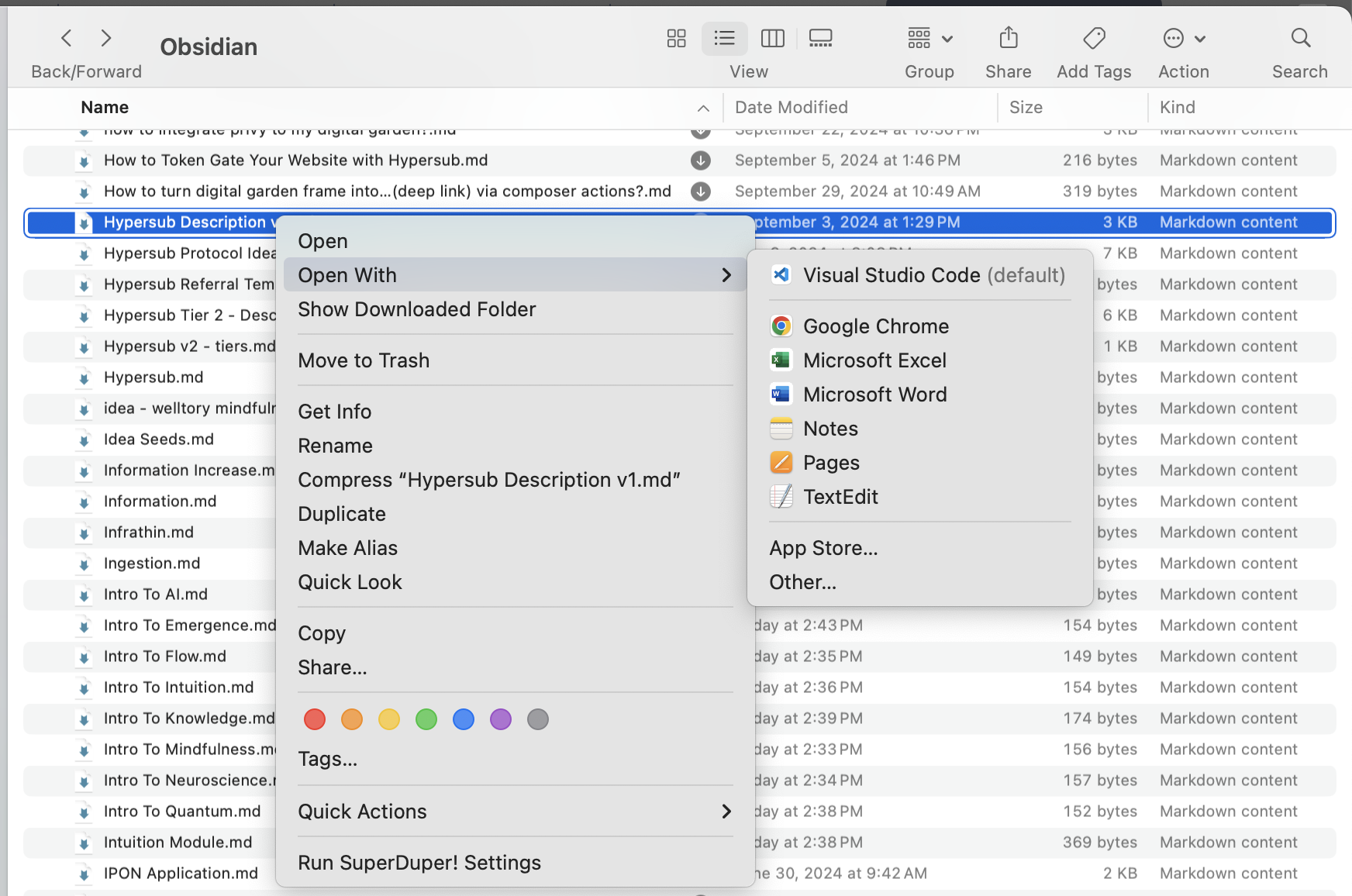Choose Duplicate menu item
1352x896 pixels.
(x=516, y=514)
